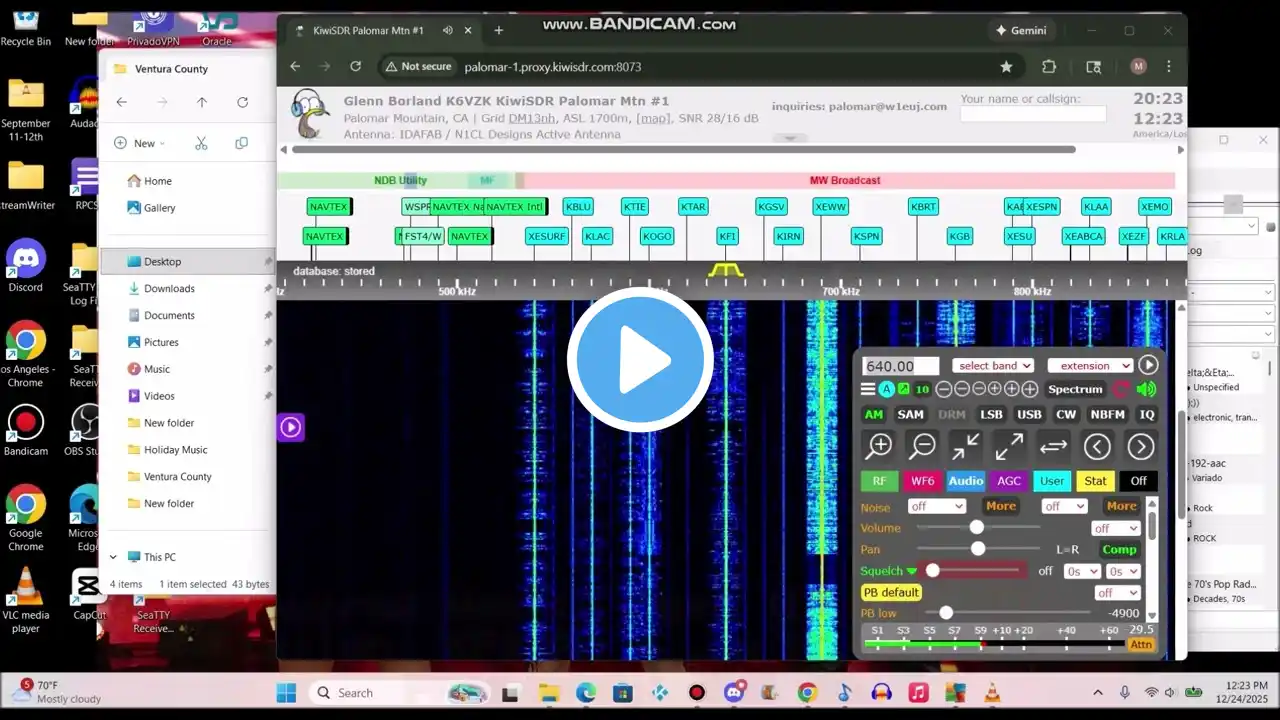1280x720 pixels.
Task: Select the KFI station label
Action: pos(727,236)
